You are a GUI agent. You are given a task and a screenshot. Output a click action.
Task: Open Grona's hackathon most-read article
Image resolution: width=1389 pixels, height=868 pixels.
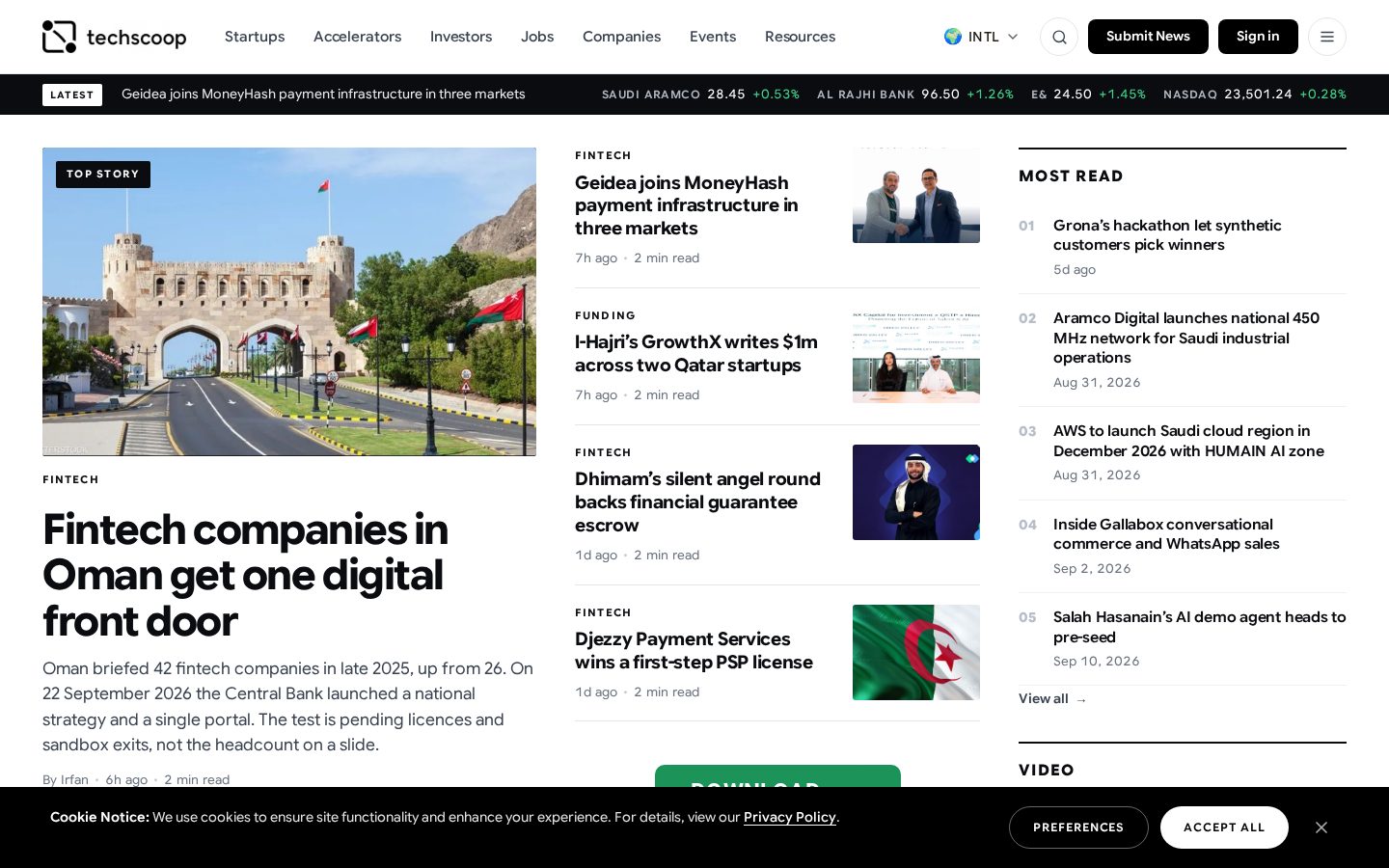point(1167,235)
